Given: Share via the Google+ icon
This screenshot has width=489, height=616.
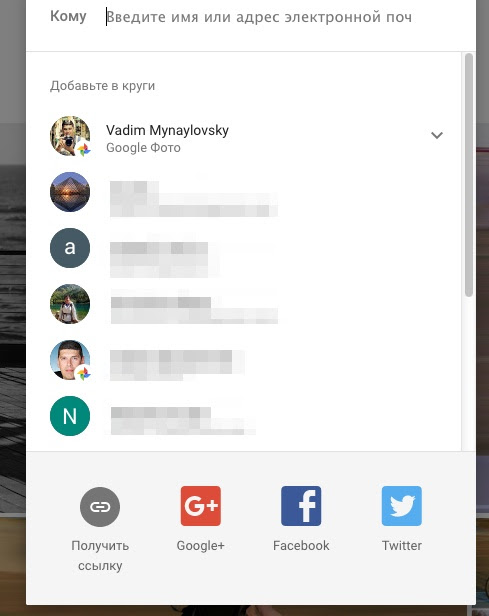Looking at the screenshot, I should [x=200, y=506].
